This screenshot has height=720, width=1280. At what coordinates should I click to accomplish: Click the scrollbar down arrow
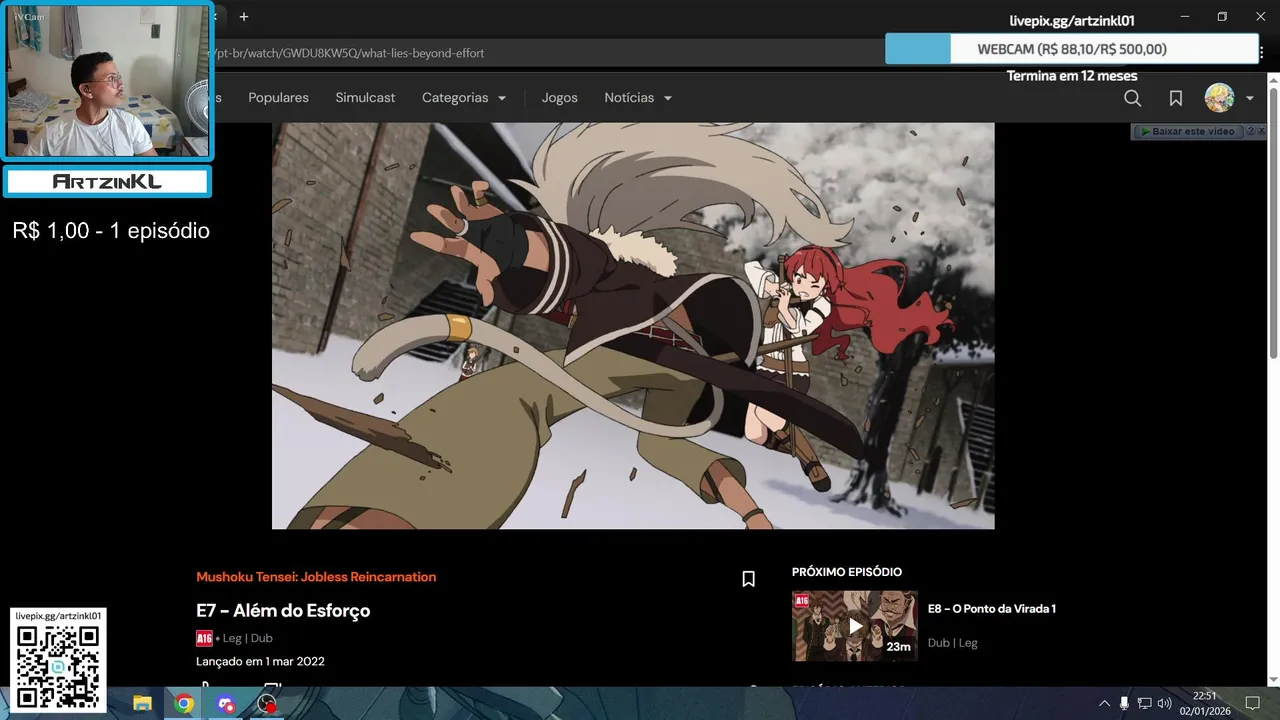(1274, 680)
